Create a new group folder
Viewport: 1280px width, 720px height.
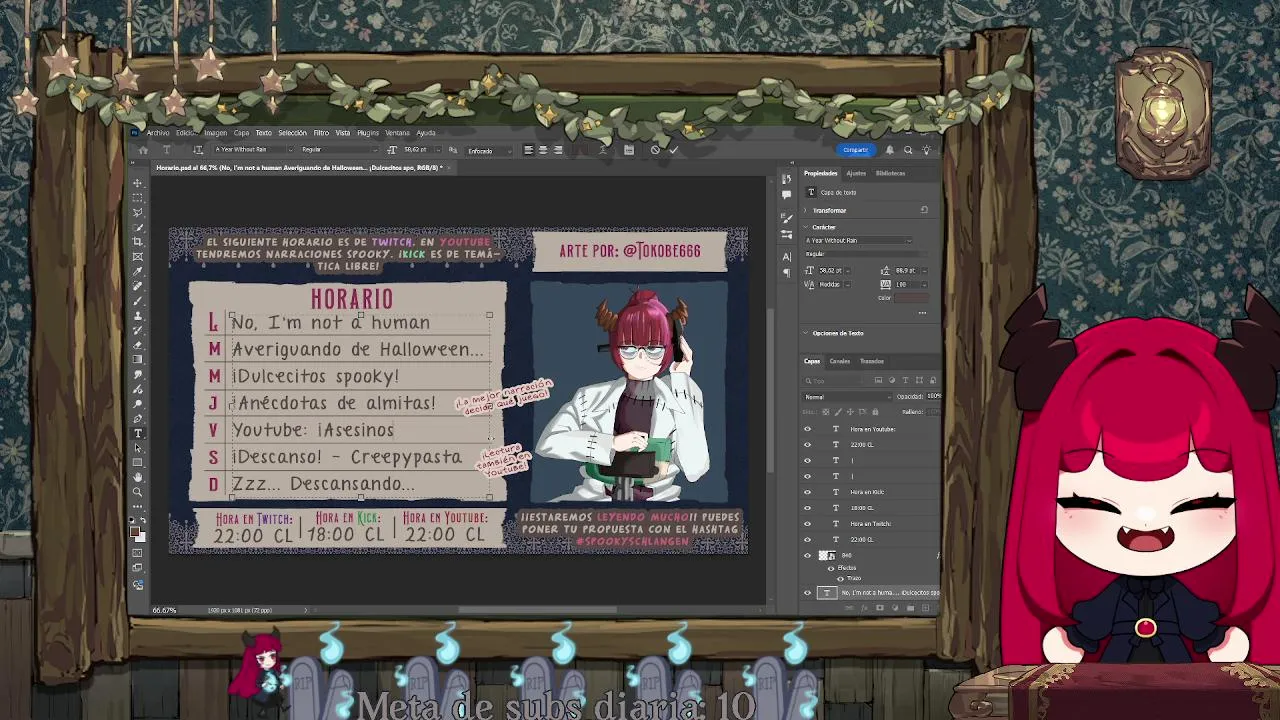[910, 608]
